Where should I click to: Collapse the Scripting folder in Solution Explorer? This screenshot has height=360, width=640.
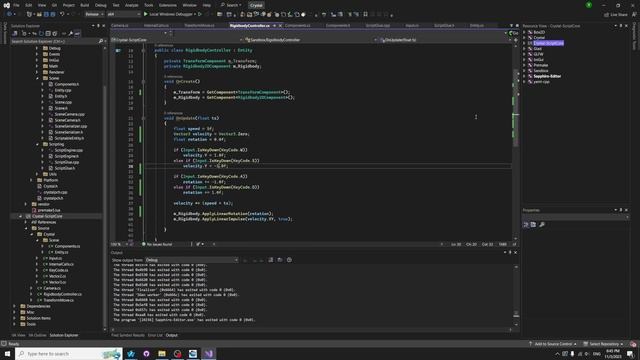(37, 144)
